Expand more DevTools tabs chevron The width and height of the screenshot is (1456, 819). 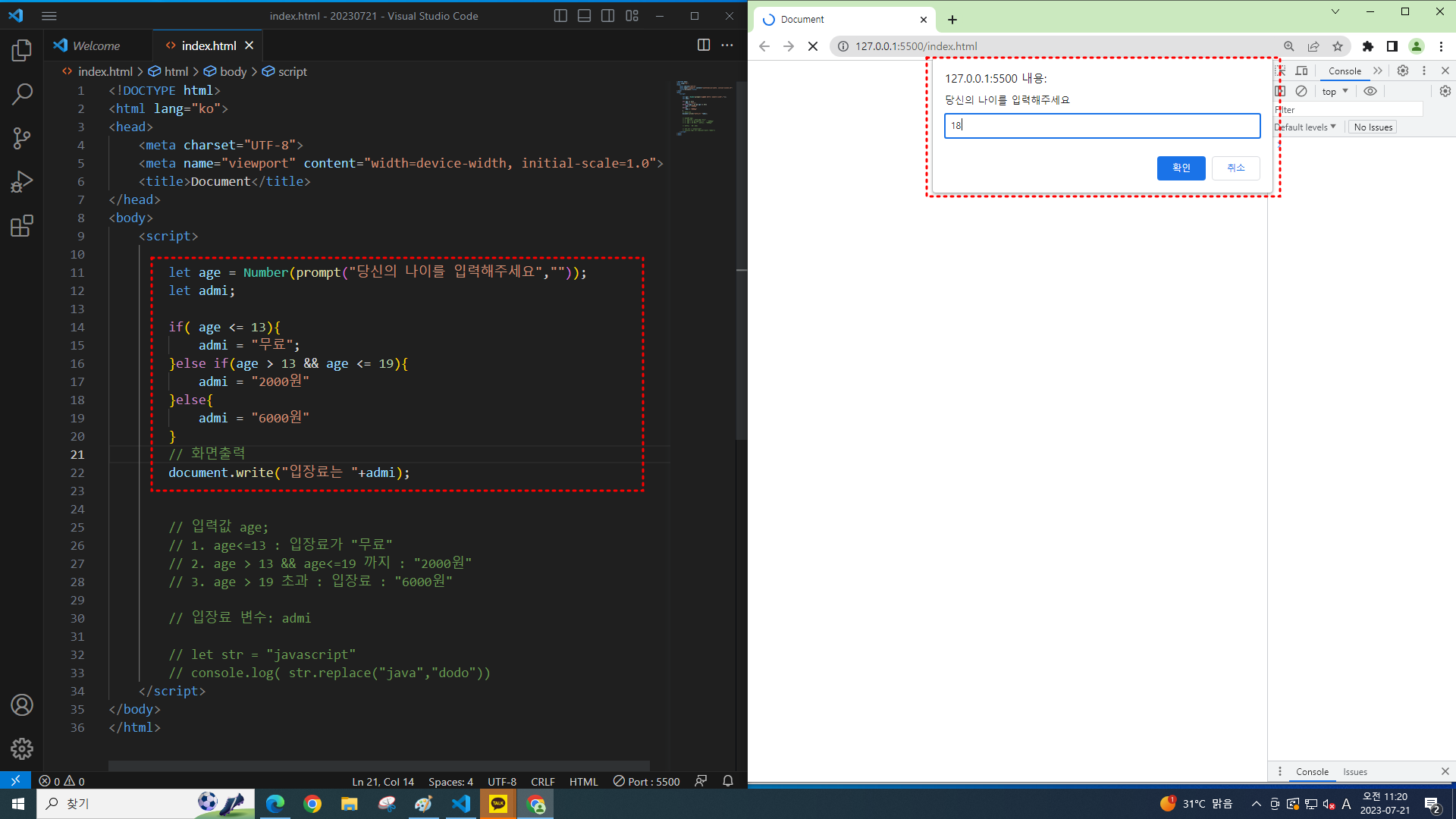click(x=1378, y=71)
